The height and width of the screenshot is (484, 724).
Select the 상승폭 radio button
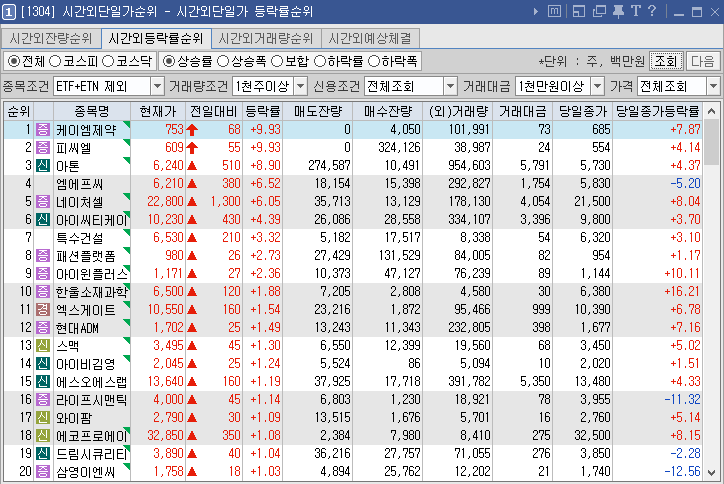(223, 61)
